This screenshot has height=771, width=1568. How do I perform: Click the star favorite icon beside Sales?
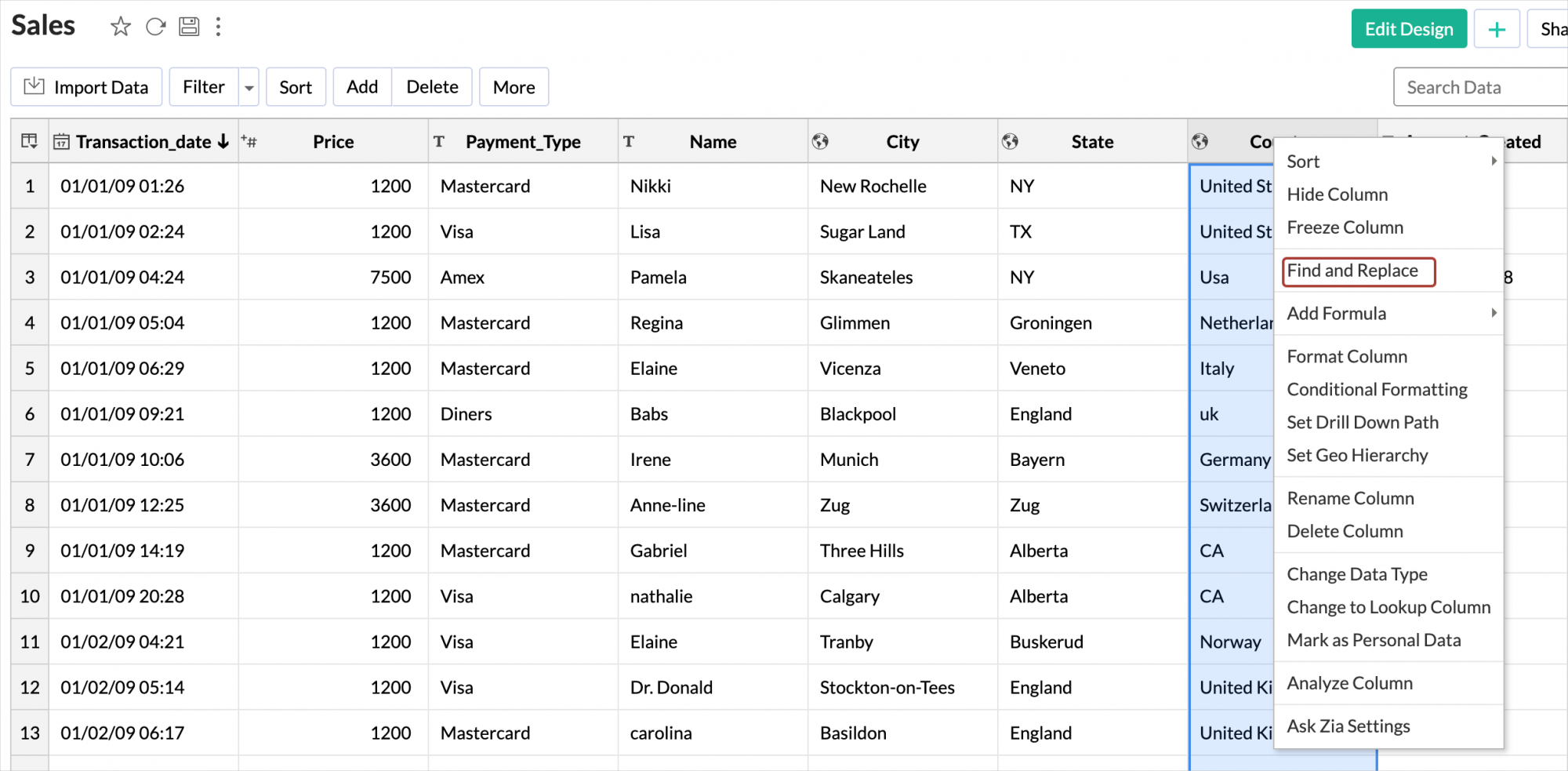click(x=121, y=27)
